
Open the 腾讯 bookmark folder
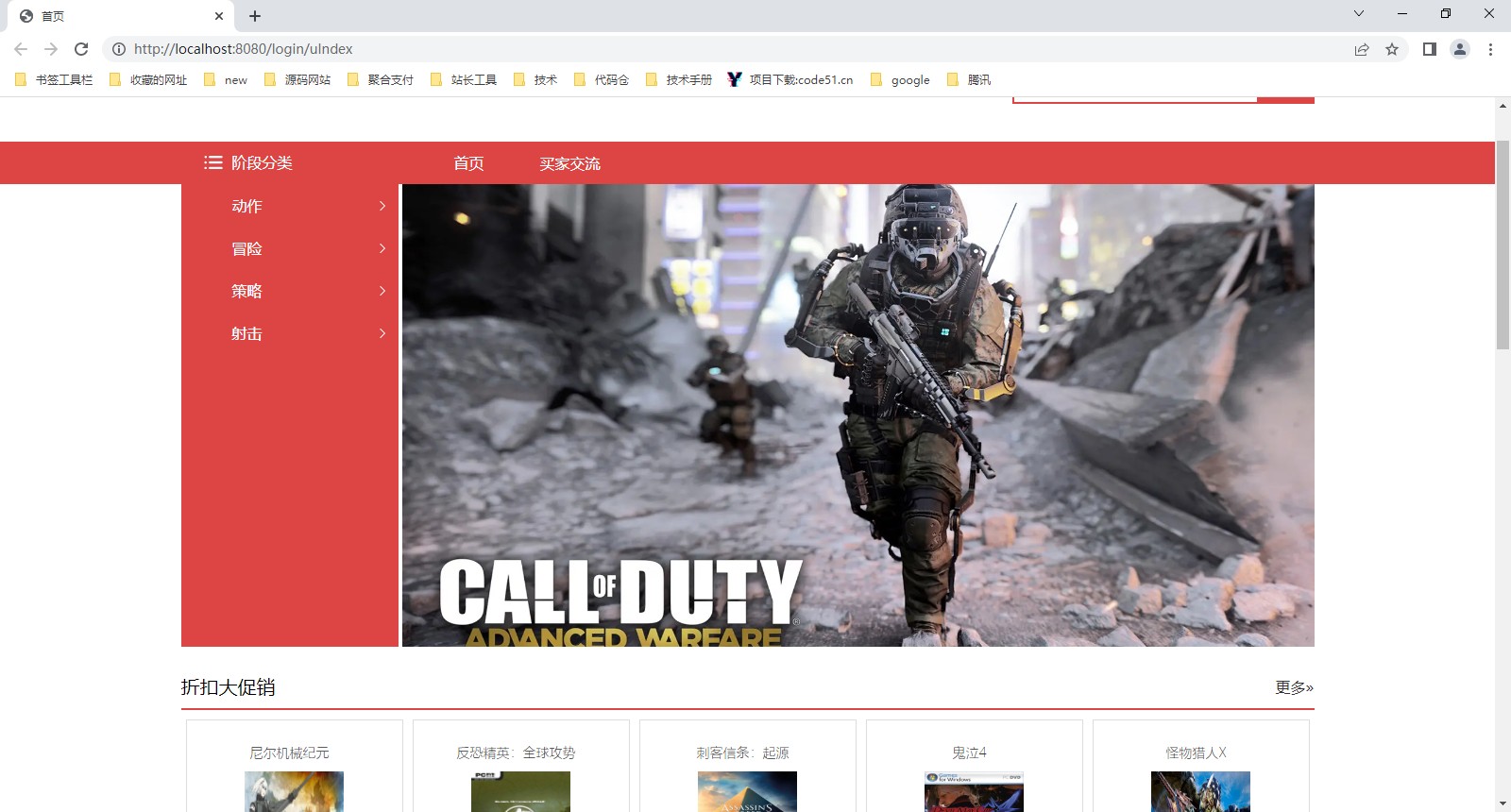(969, 80)
